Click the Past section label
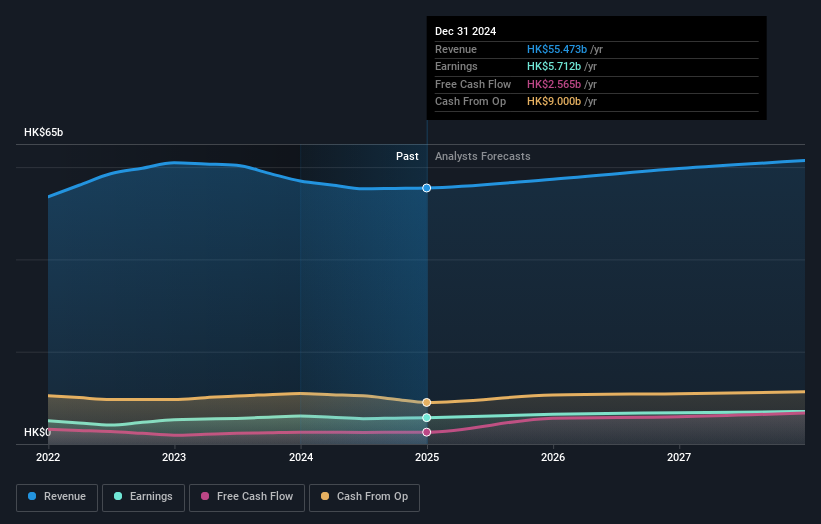Screen dimensions: 821x524 407,157
